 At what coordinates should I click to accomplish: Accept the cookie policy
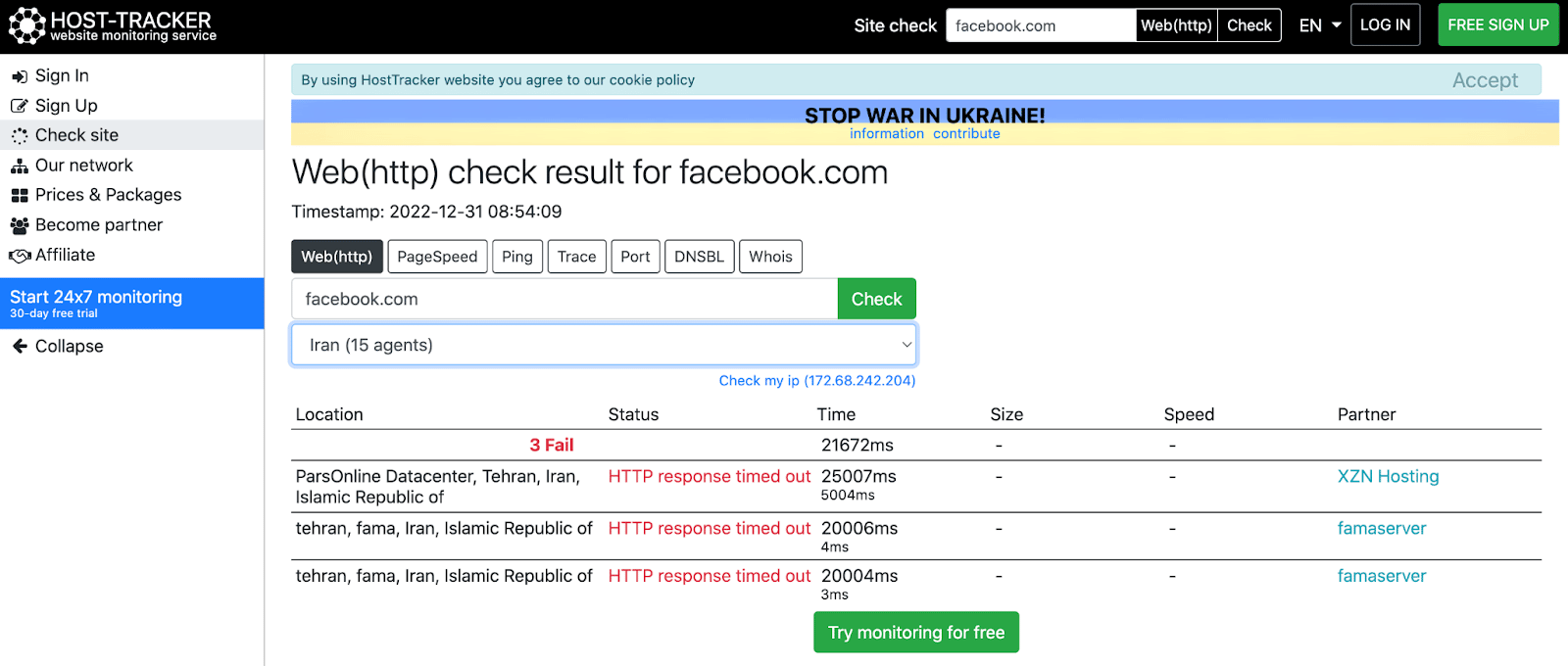pyautogui.click(x=1485, y=80)
